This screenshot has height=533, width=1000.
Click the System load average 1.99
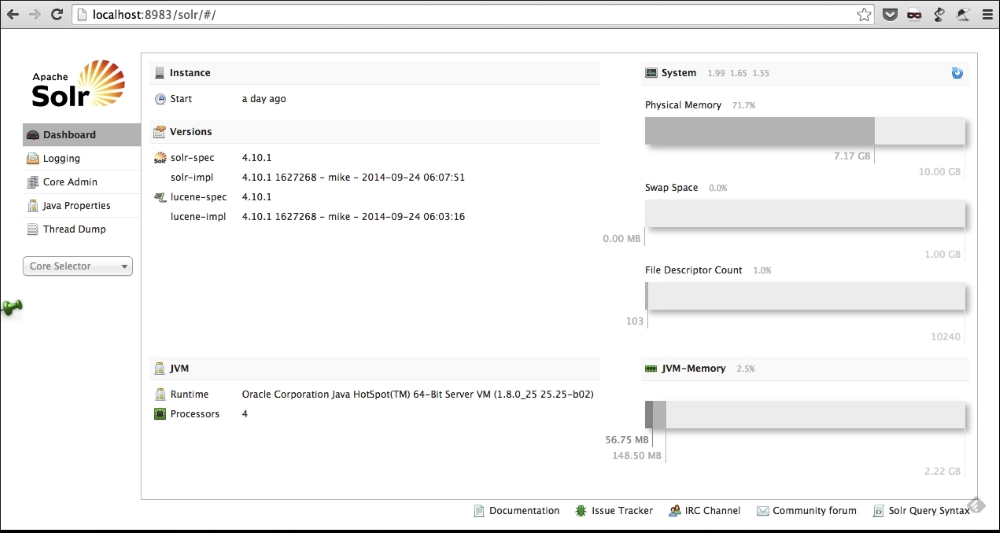point(716,73)
